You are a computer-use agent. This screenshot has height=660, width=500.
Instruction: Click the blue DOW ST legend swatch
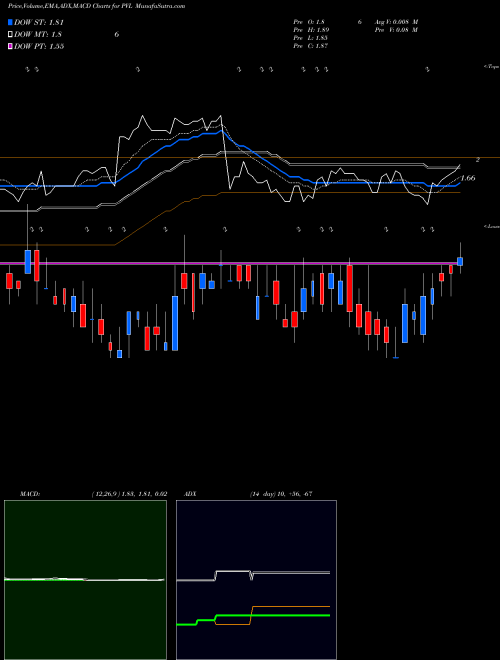11,22
